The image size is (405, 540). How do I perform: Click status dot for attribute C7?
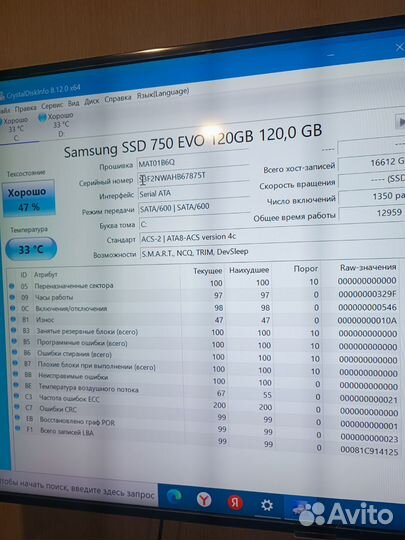(x=17, y=407)
